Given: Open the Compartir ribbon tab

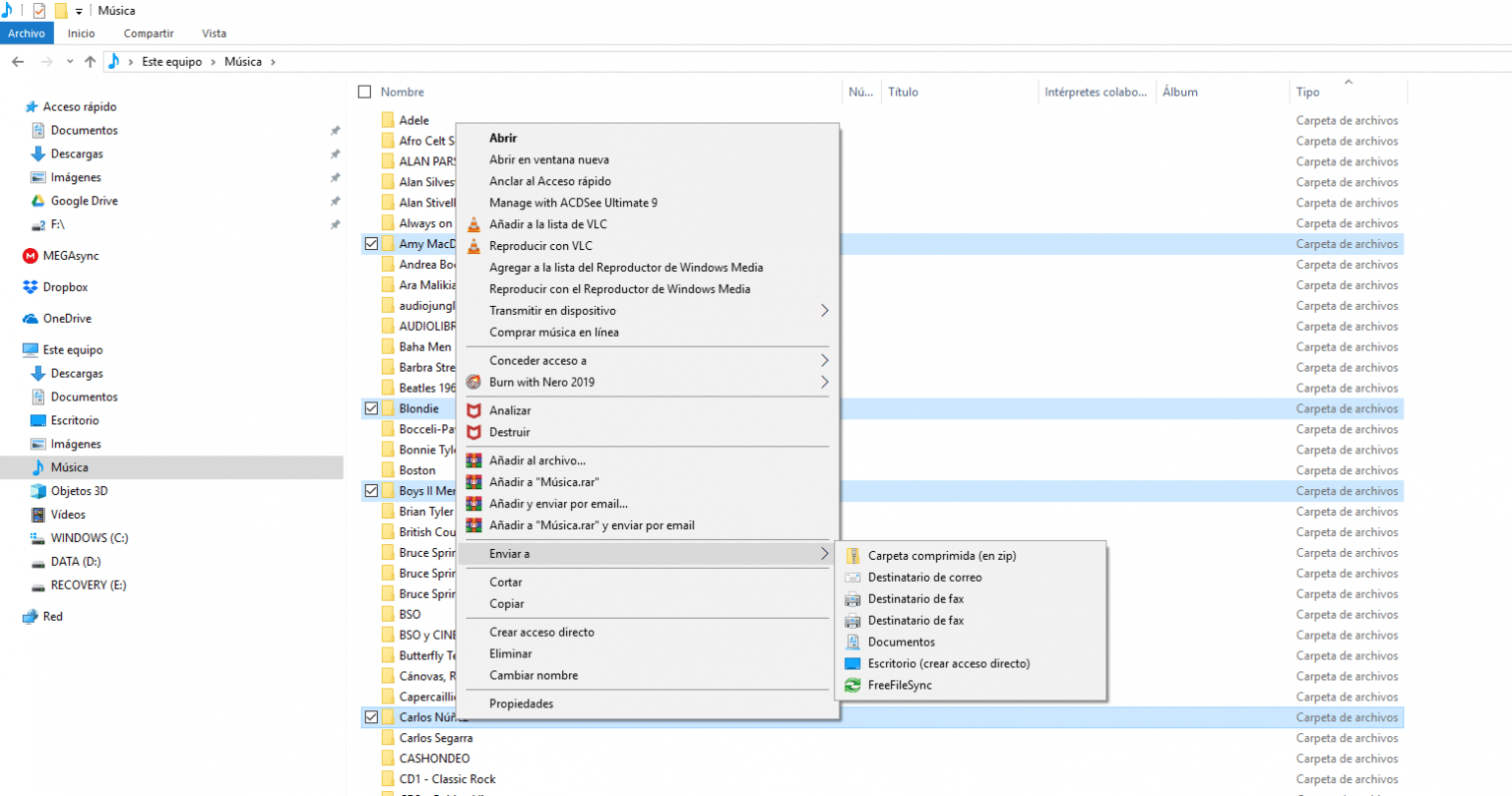Looking at the screenshot, I should click(x=149, y=33).
